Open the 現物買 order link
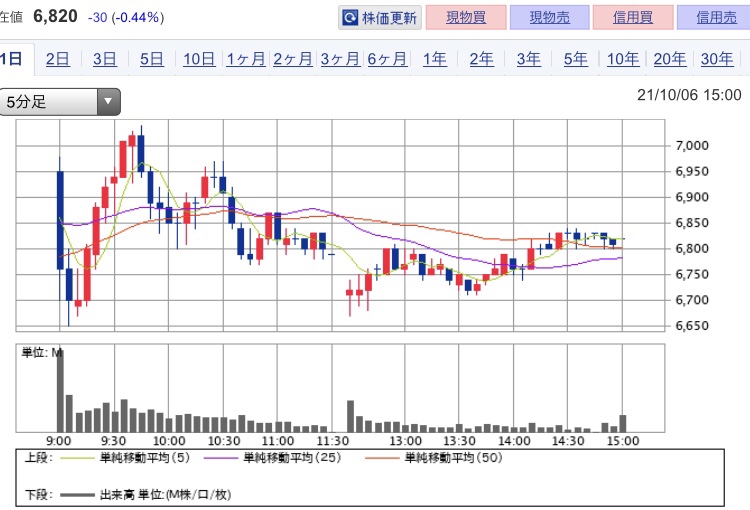 pyautogui.click(x=466, y=18)
